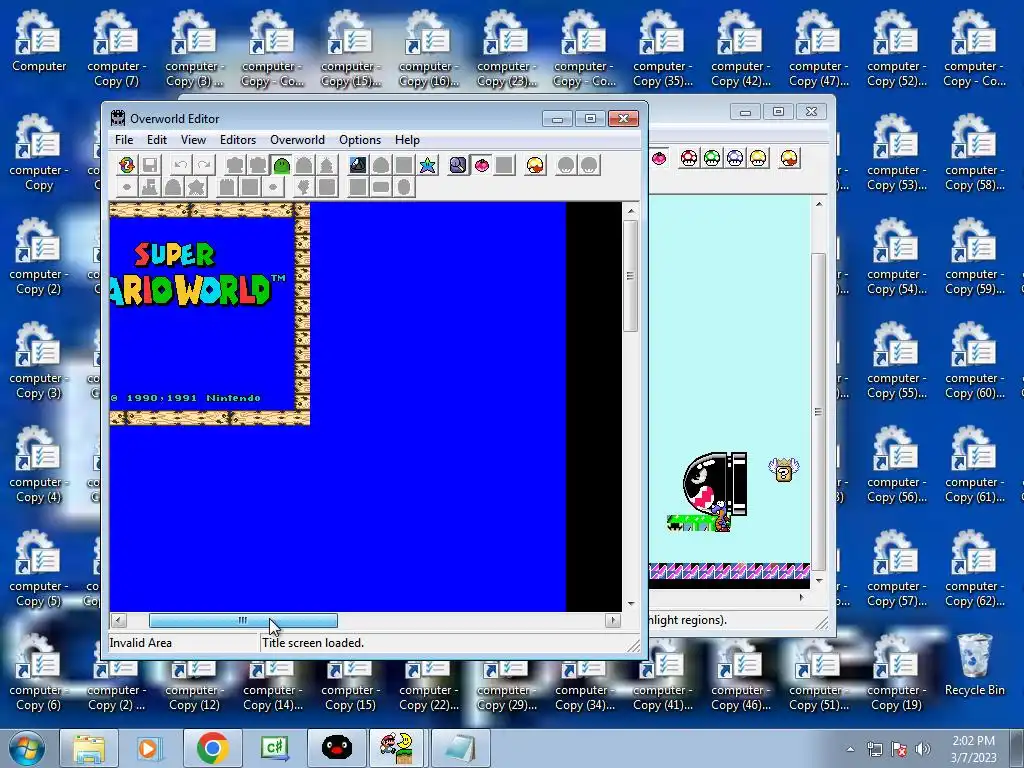This screenshot has height=768, width=1024.
Task: Click the red mushroom icon in background window
Action: point(689,158)
